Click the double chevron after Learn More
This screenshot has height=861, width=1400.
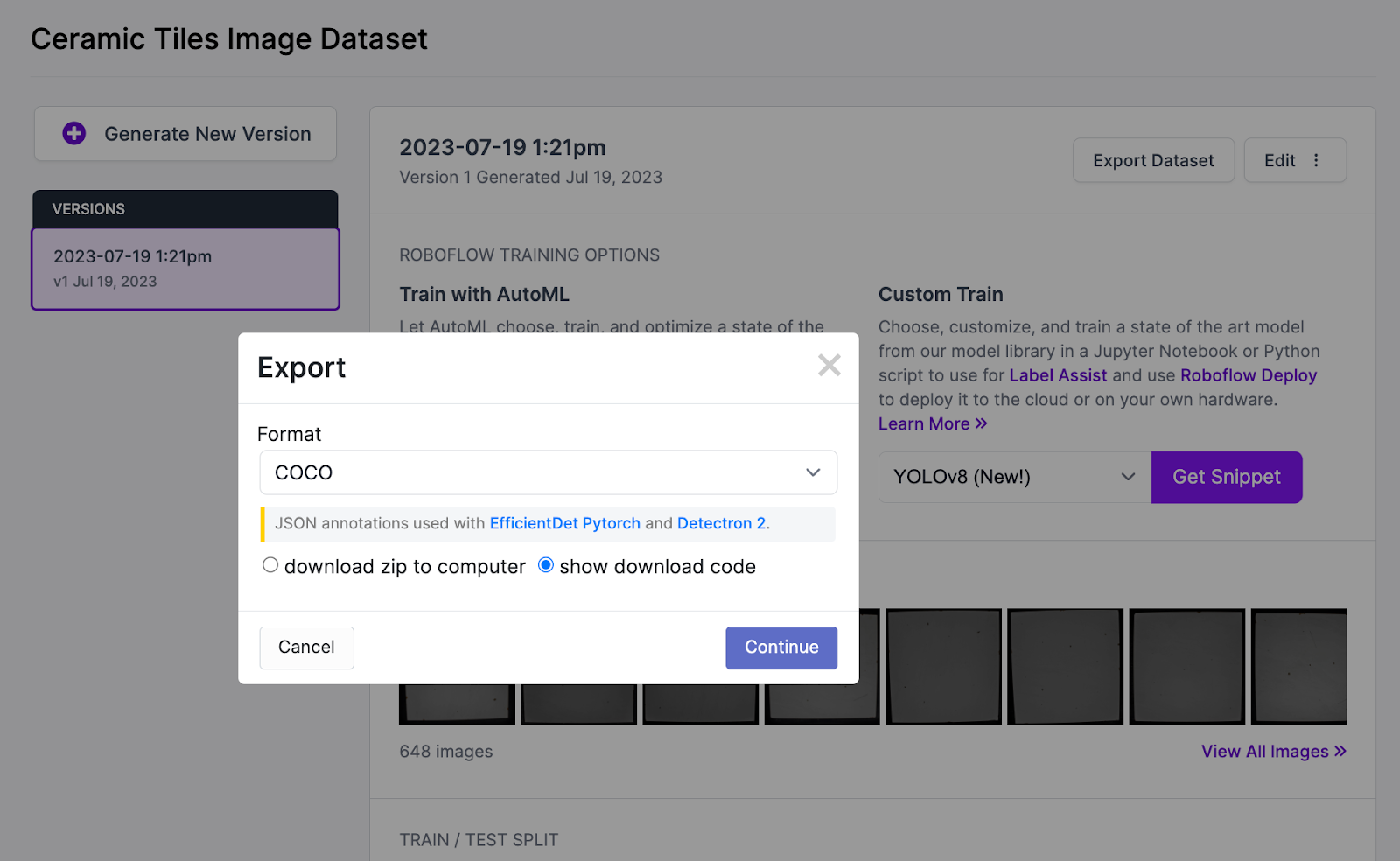pos(982,423)
